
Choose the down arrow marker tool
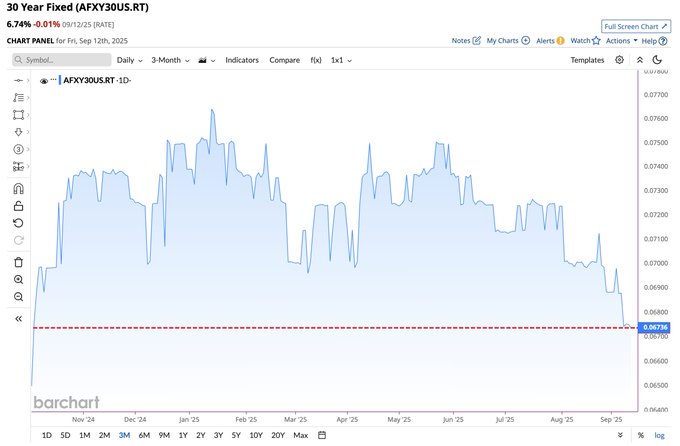pyautogui.click(x=18, y=132)
